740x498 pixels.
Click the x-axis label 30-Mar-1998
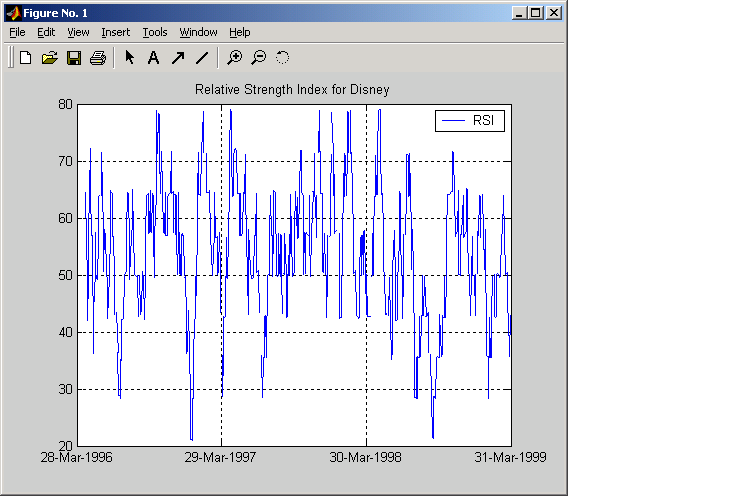pos(365,457)
